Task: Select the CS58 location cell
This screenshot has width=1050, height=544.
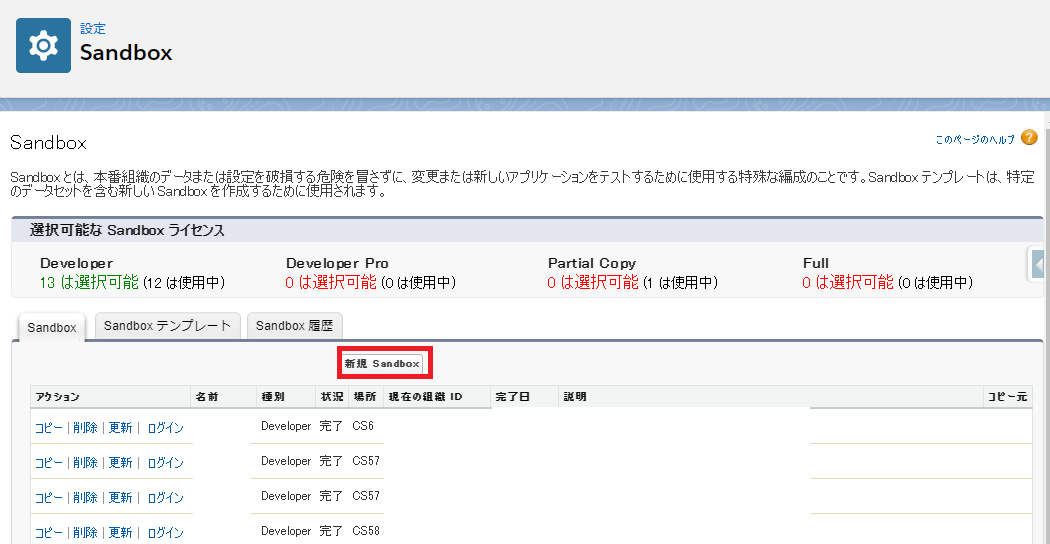Action: [x=366, y=531]
